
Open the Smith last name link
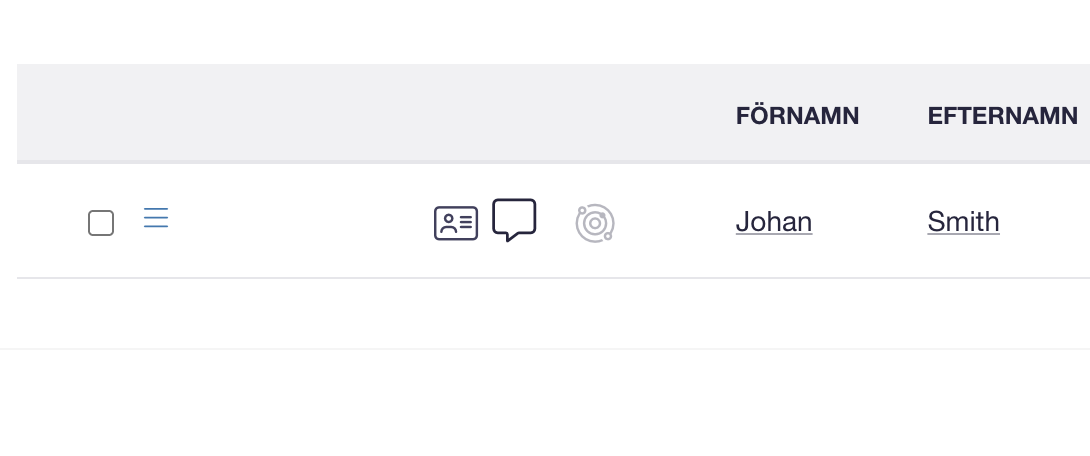click(963, 222)
